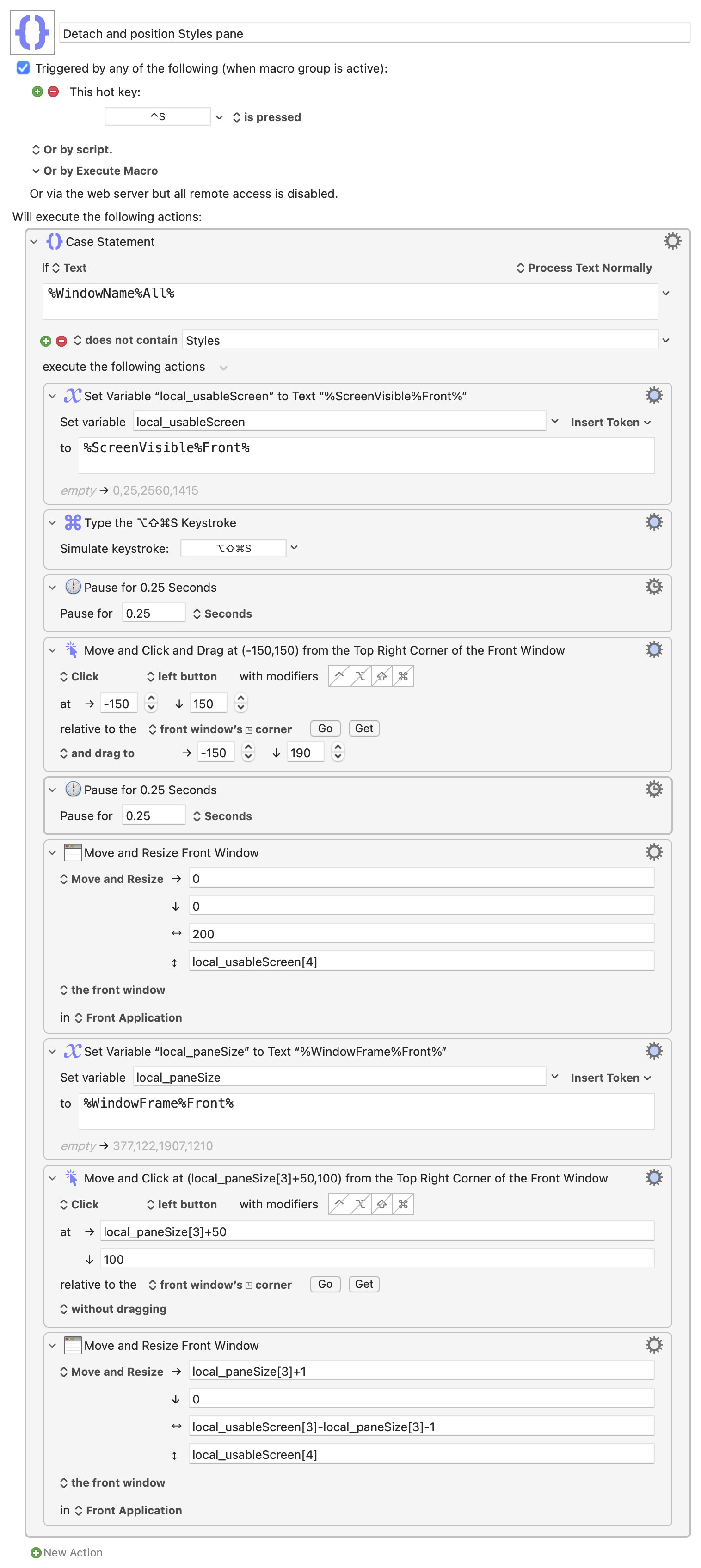Collapse the Case Statement action
Screen dimensions: 701x1568
[34, 242]
